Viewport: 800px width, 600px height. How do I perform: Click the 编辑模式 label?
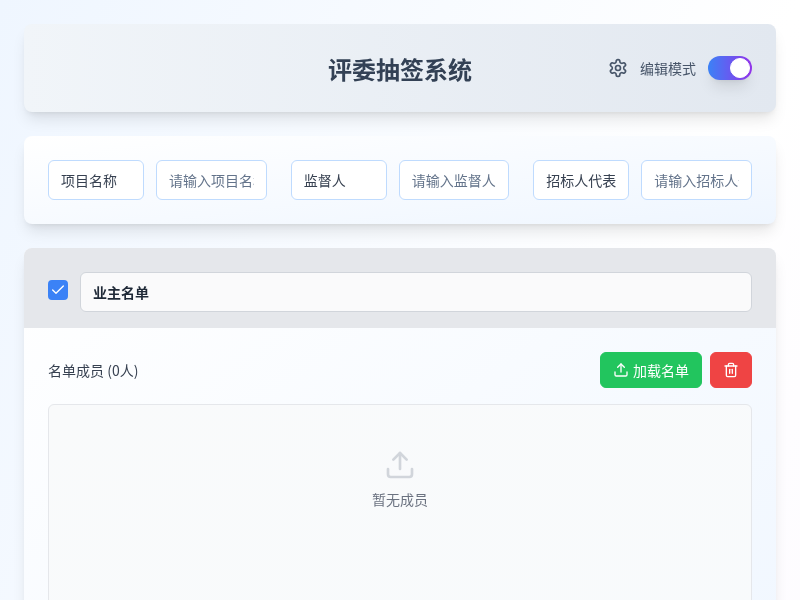(668, 69)
